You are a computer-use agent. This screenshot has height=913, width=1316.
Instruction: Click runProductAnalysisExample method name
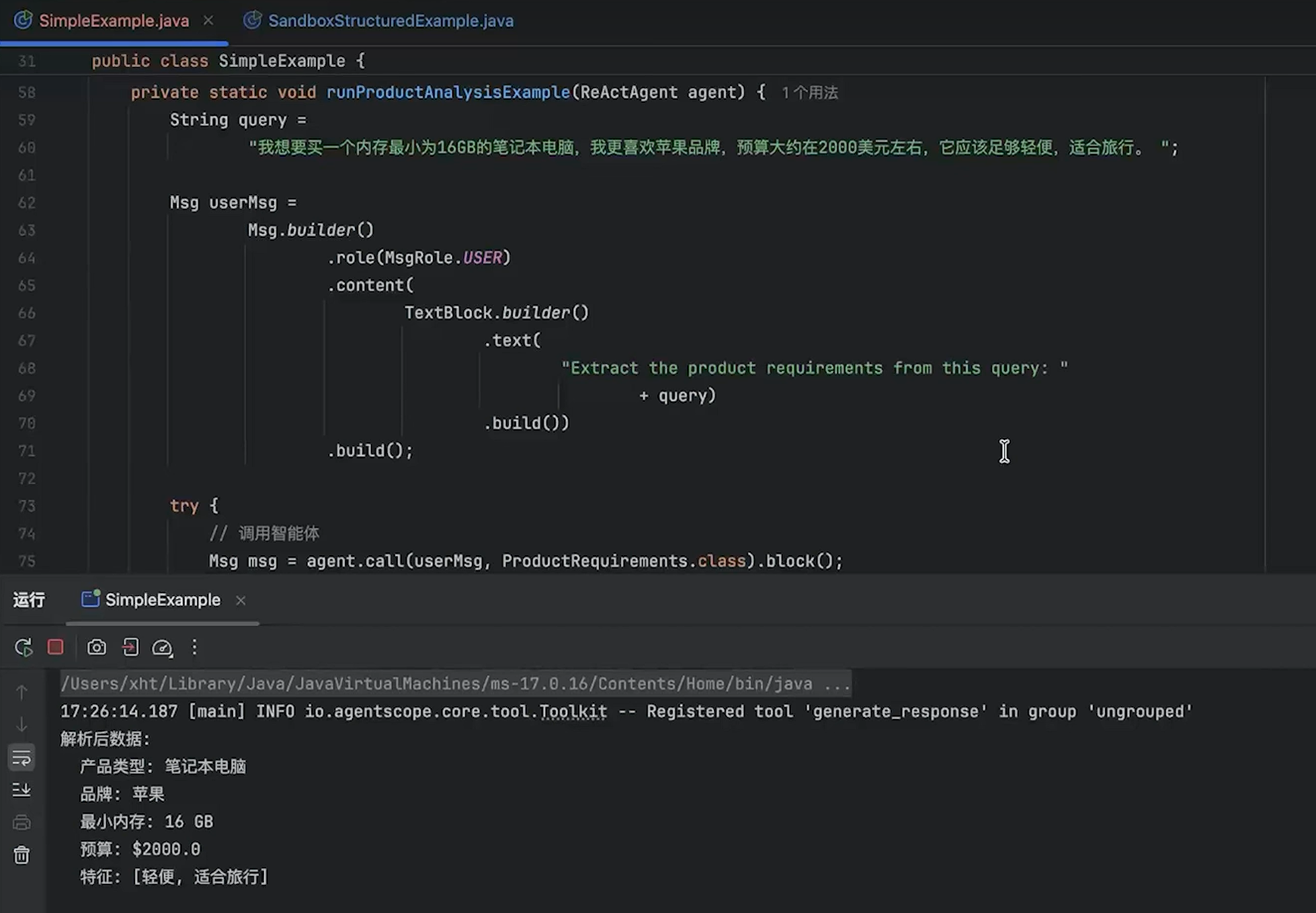(448, 93)
